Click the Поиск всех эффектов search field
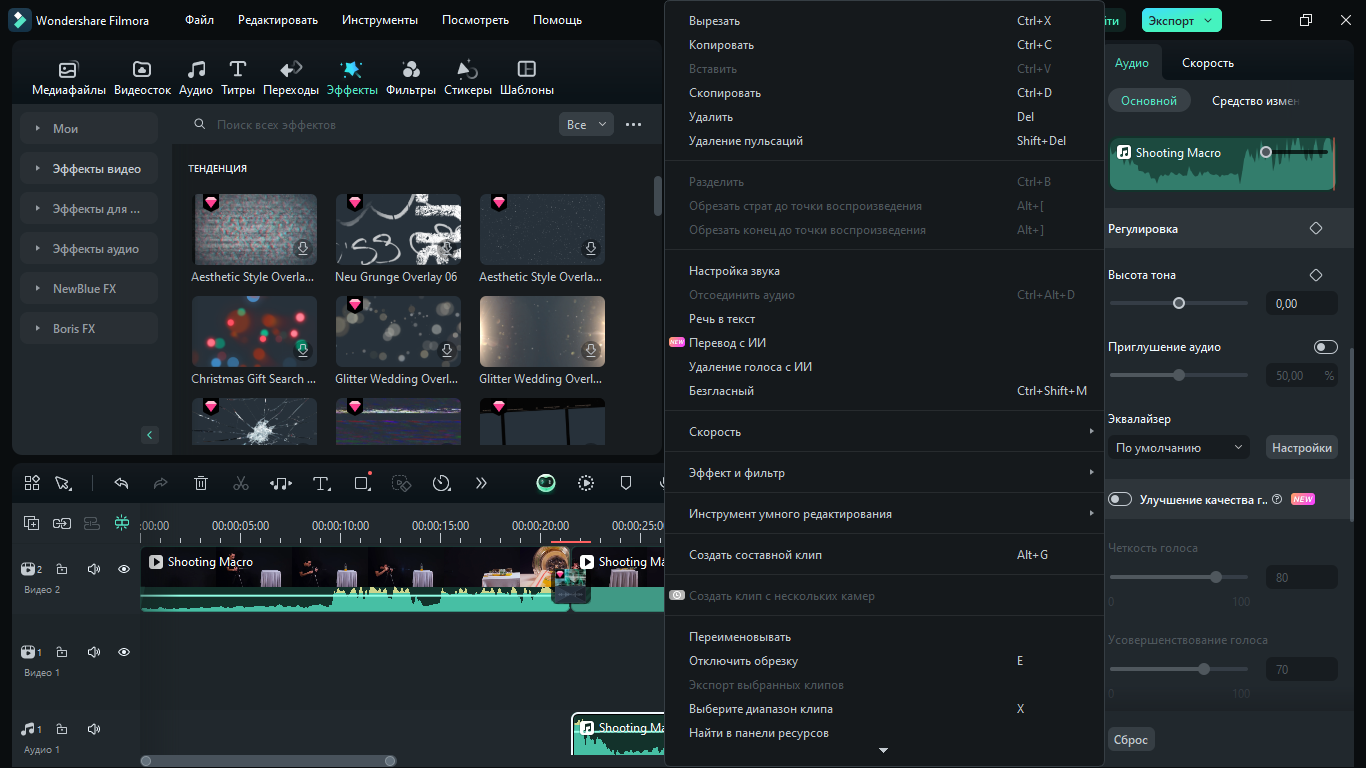 380,125
